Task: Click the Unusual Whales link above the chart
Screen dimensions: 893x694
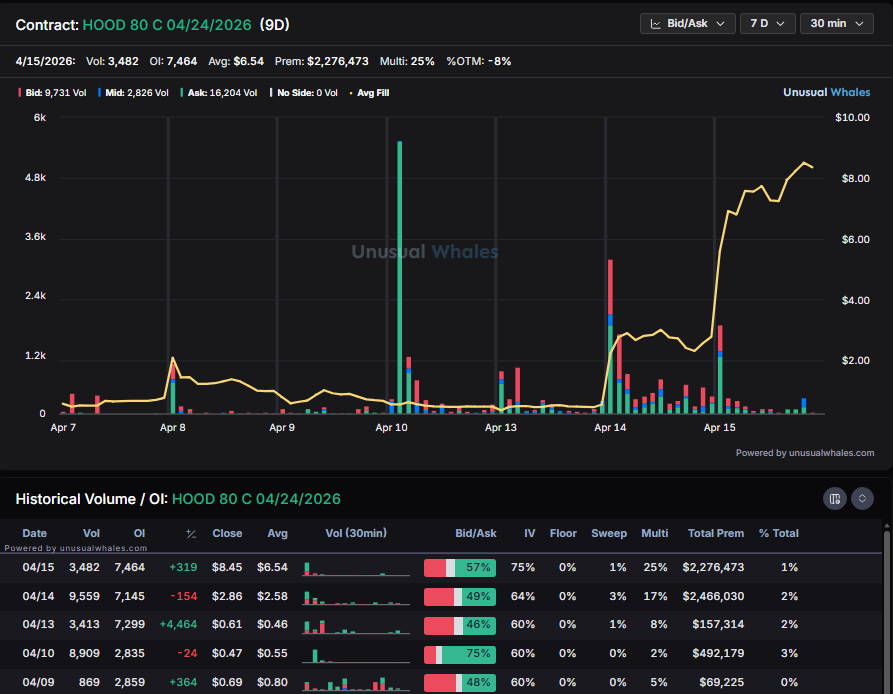Action: [827, 92]
